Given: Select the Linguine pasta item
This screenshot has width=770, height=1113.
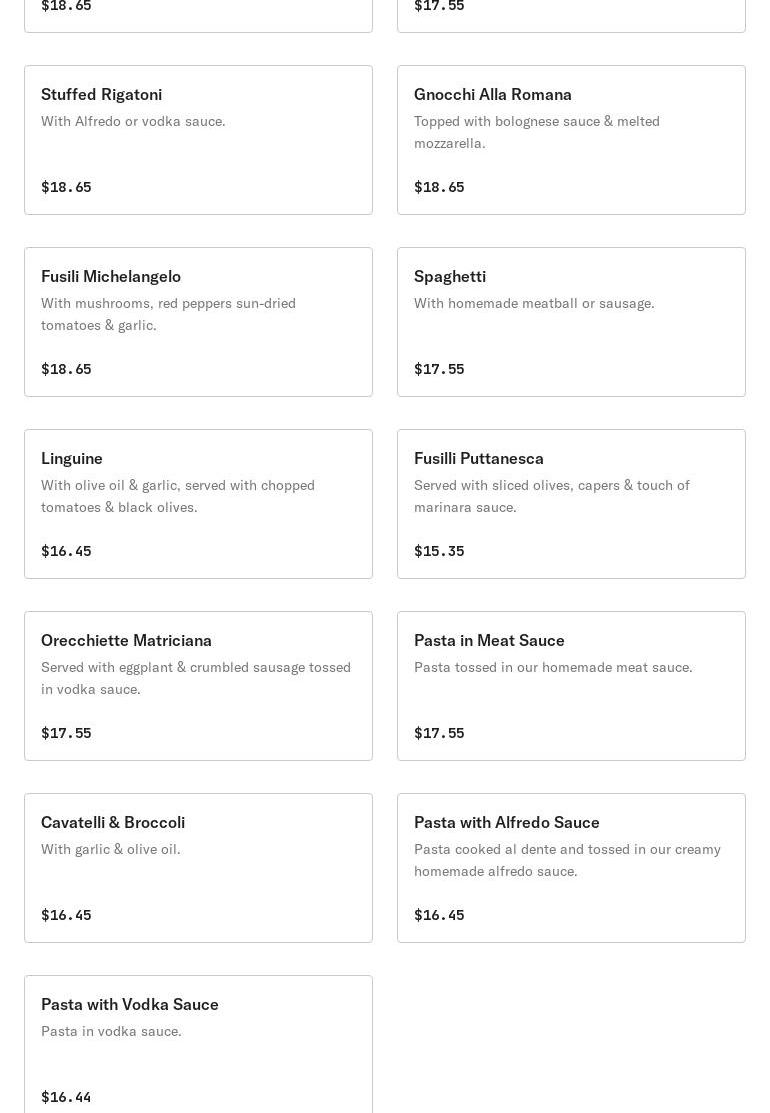Looking at the screenshot, I should [x=198, y=504].
